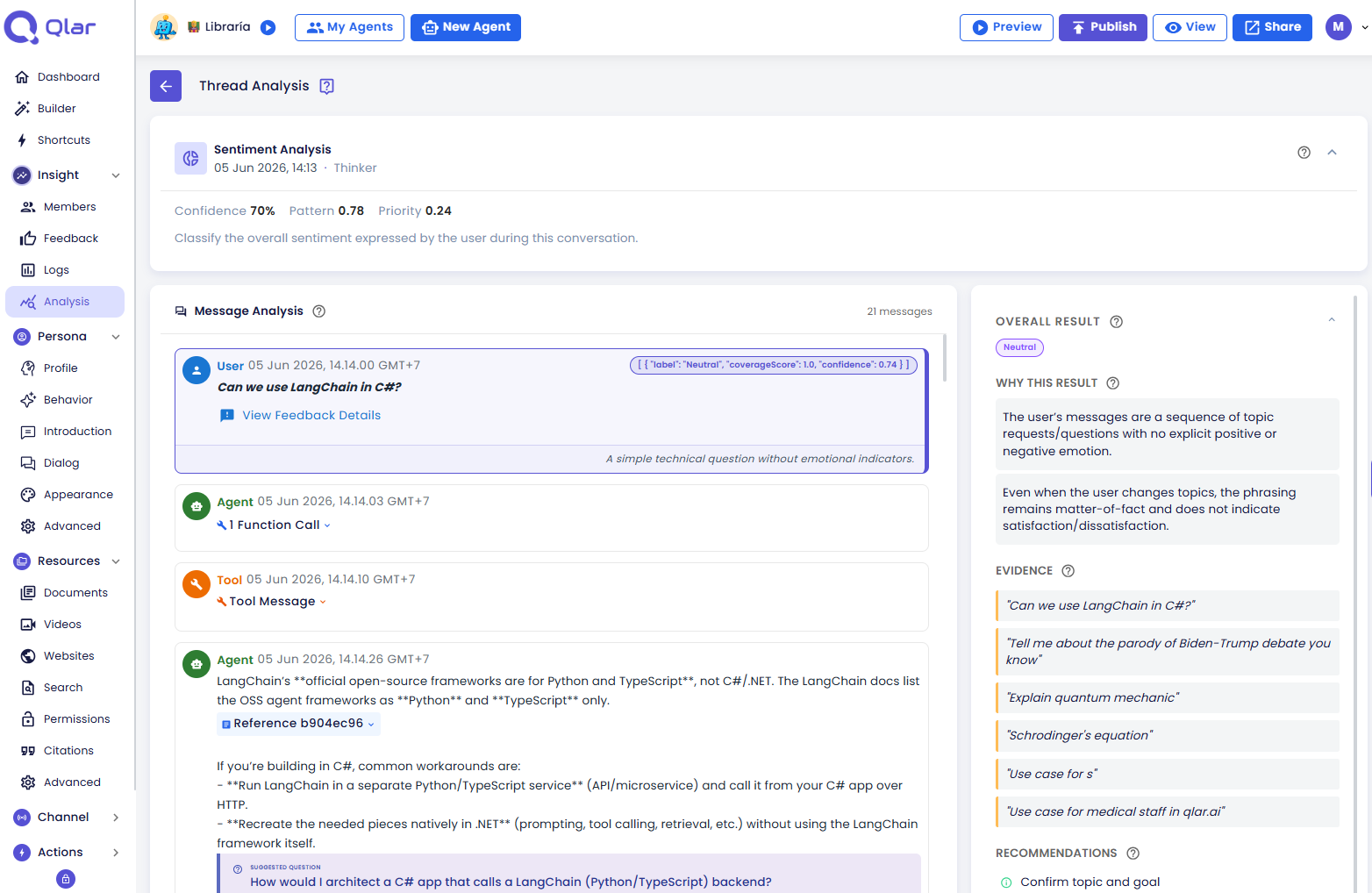1372x893 pixels.
Task: Click the Sentiment Analysis pie chart icon
Action: [x=190, y=158]
